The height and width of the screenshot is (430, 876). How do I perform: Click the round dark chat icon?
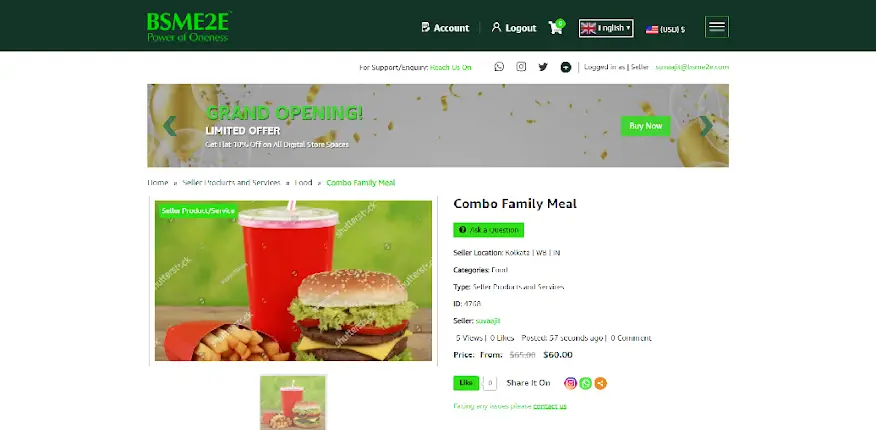tap(565, 67)
